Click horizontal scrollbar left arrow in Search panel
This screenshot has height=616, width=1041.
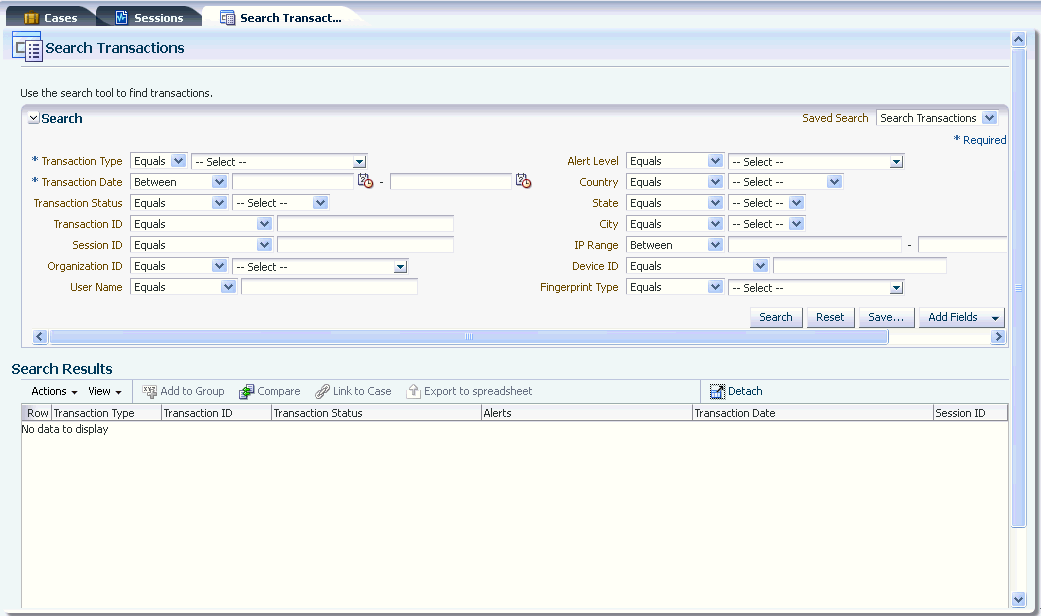point(40,337)
